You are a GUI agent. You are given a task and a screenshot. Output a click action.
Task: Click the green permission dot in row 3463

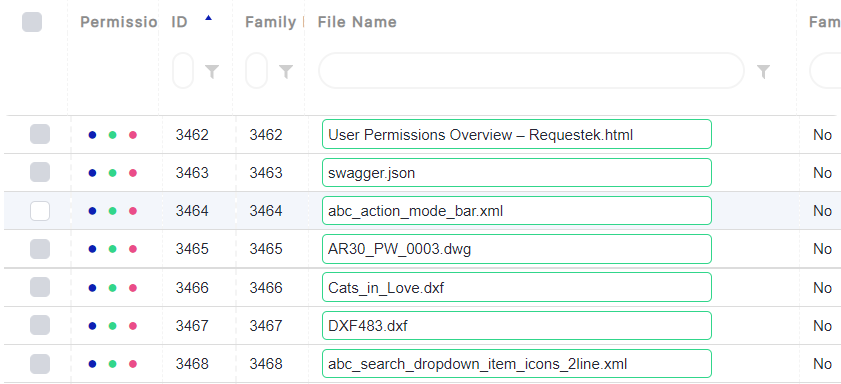[113, 173]
